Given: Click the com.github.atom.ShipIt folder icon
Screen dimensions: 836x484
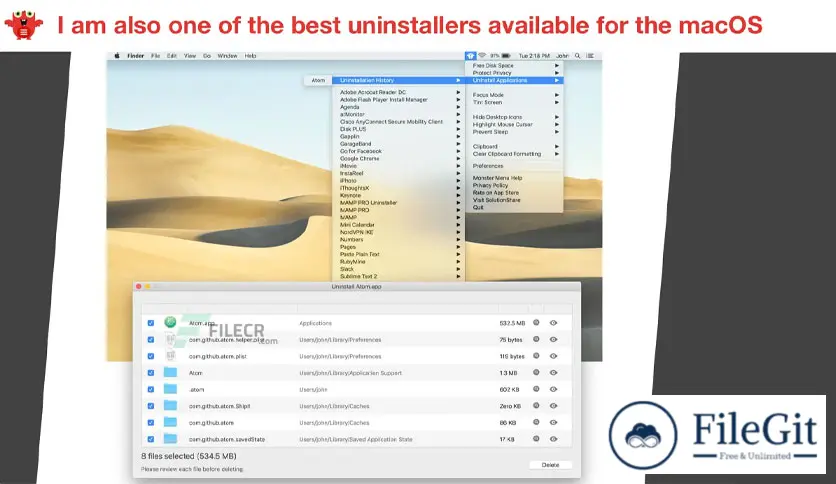Looking at the screenshot, I should (x=170, y=405).
